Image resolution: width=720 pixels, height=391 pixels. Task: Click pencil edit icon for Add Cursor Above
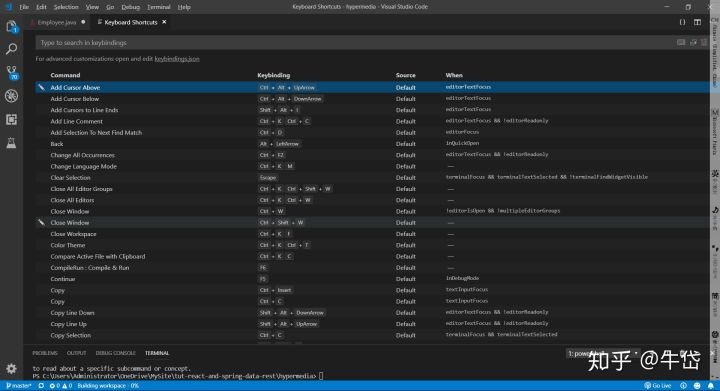41,87
